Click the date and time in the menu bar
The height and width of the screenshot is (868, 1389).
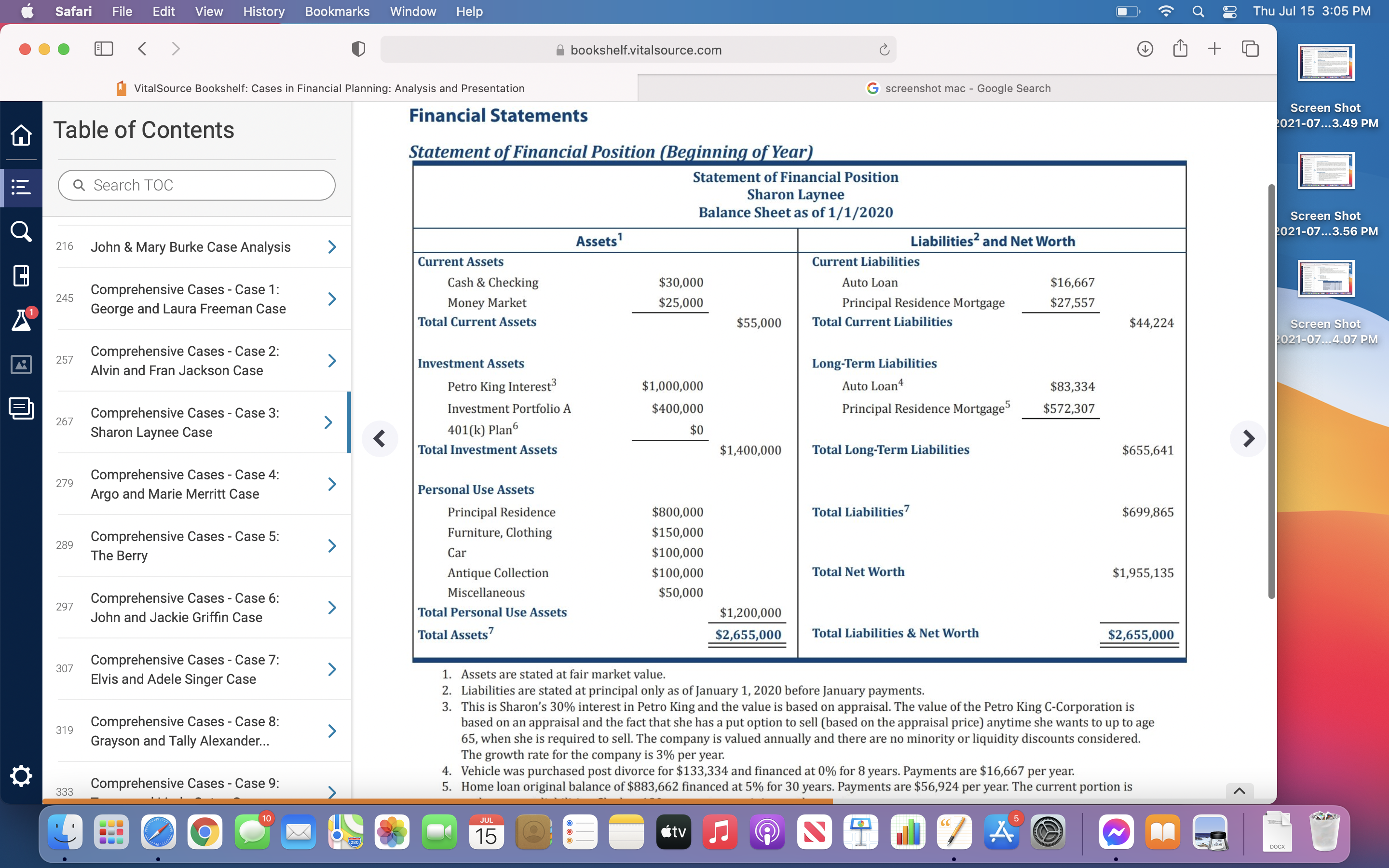click(x=1311, y=12)
